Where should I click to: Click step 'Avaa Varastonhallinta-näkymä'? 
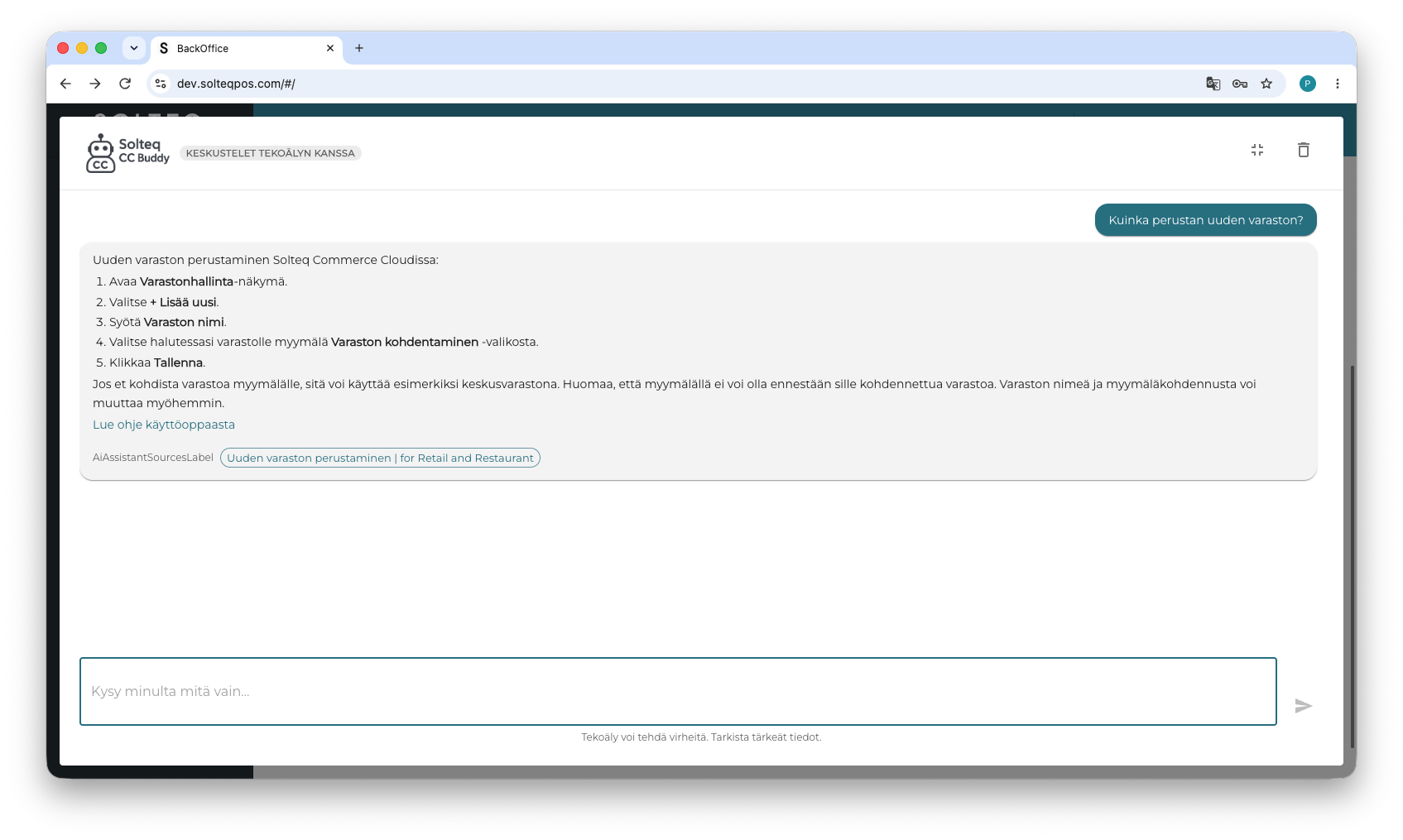pos(198,281)
